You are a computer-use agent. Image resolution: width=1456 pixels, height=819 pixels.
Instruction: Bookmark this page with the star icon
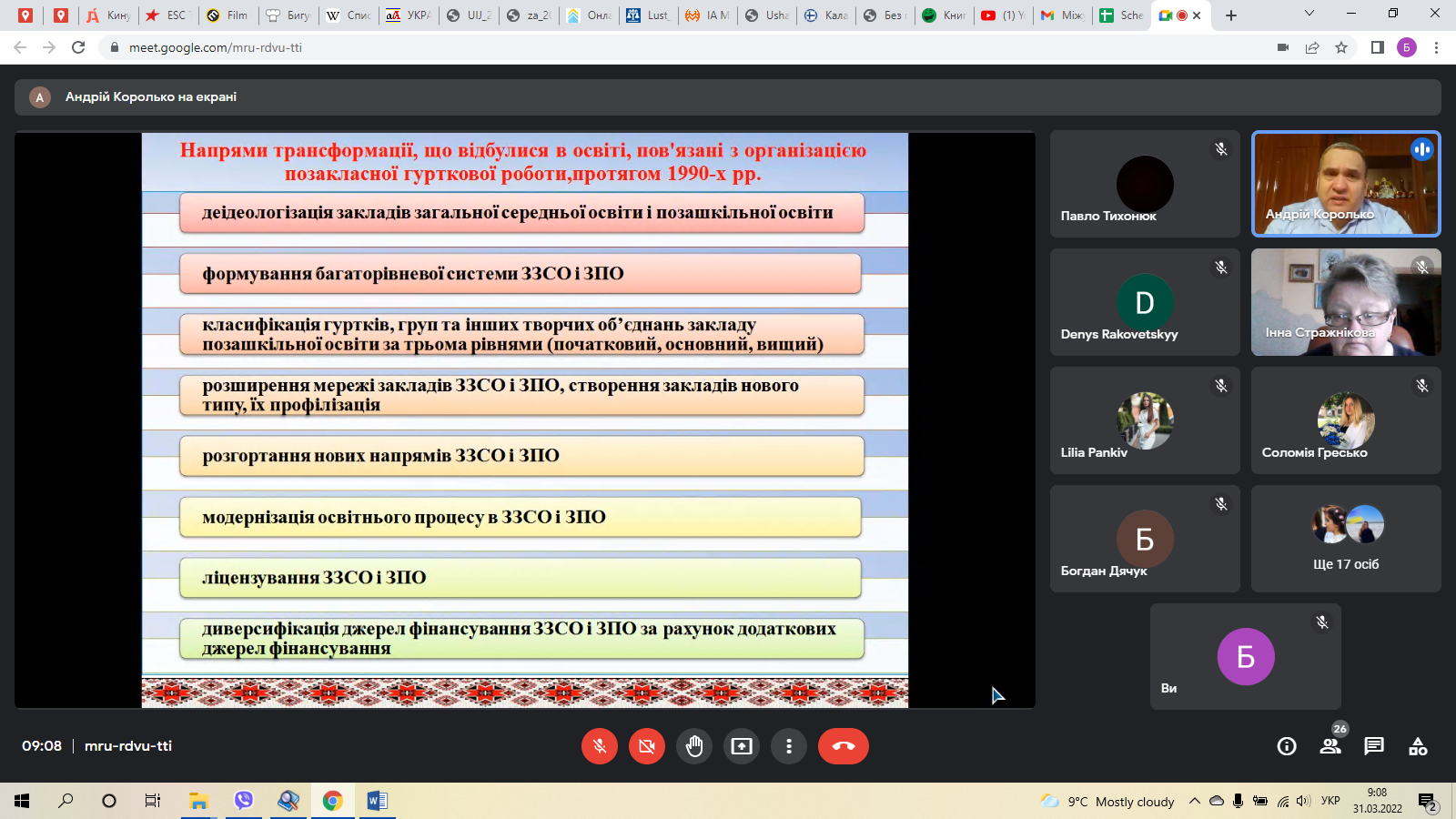click(1341, 47)
